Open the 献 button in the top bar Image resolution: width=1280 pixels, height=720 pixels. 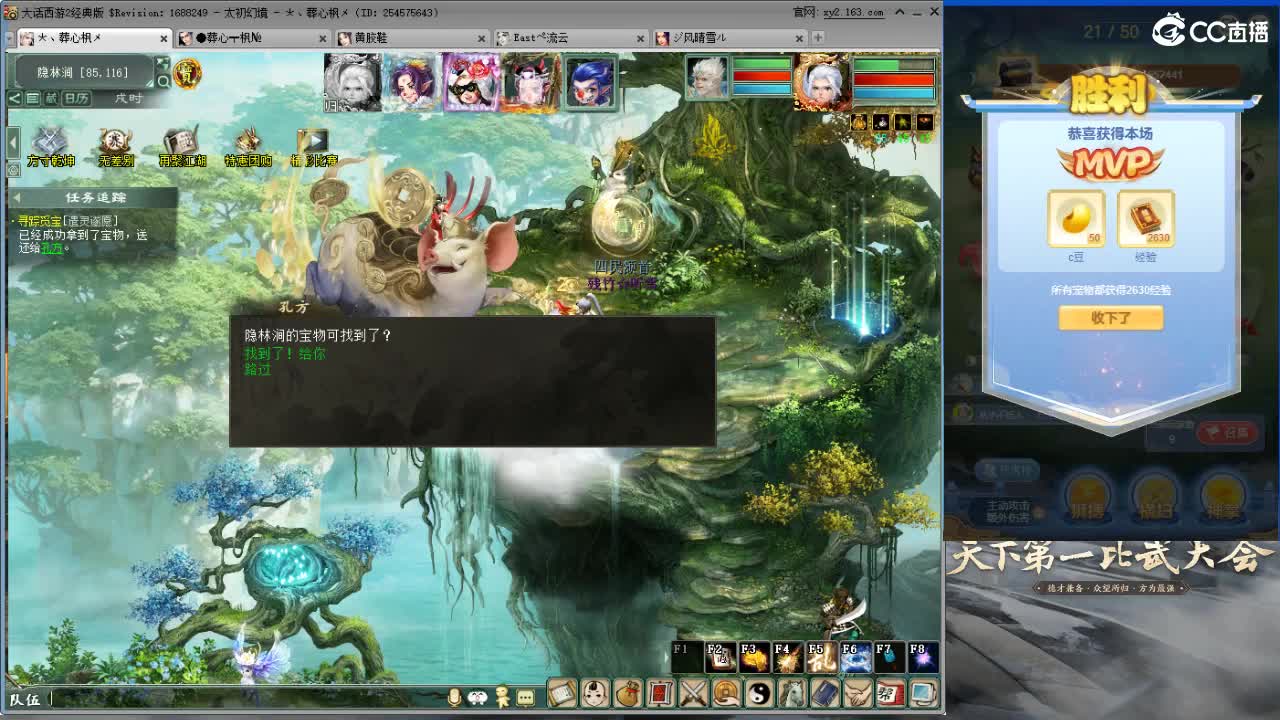50,98
